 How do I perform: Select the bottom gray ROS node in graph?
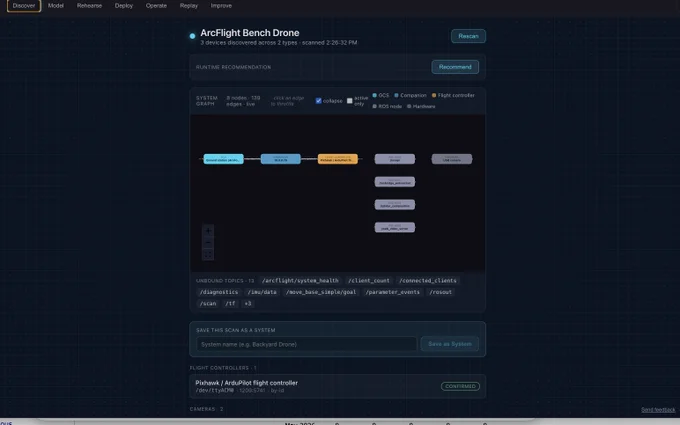[x=395, y=227]
